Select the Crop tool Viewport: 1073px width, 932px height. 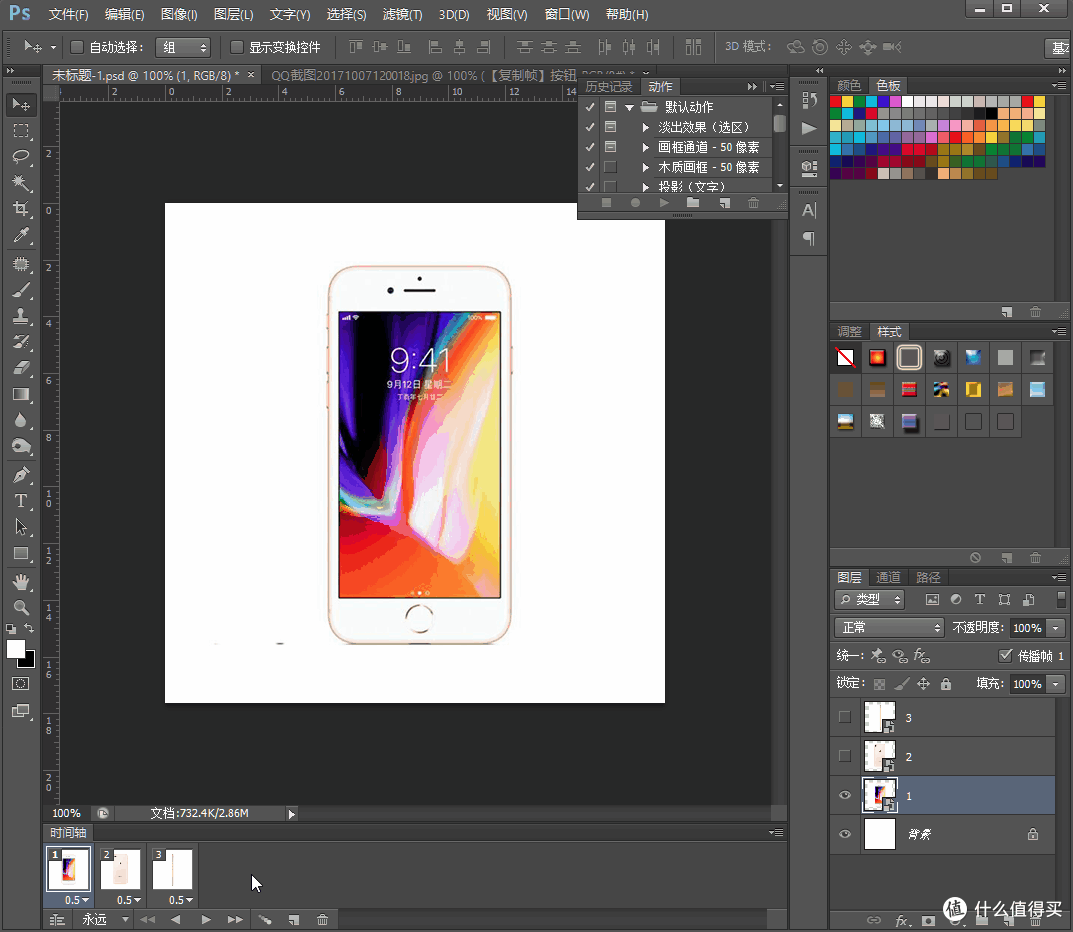(x=21, y=209)
